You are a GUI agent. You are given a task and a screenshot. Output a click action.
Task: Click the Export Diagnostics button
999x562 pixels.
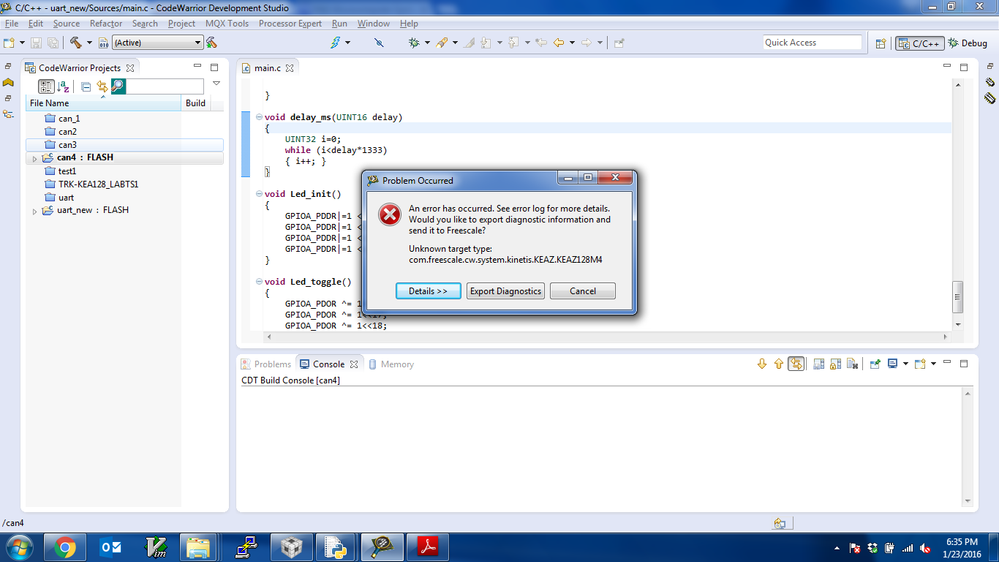[x=505, y=291]
